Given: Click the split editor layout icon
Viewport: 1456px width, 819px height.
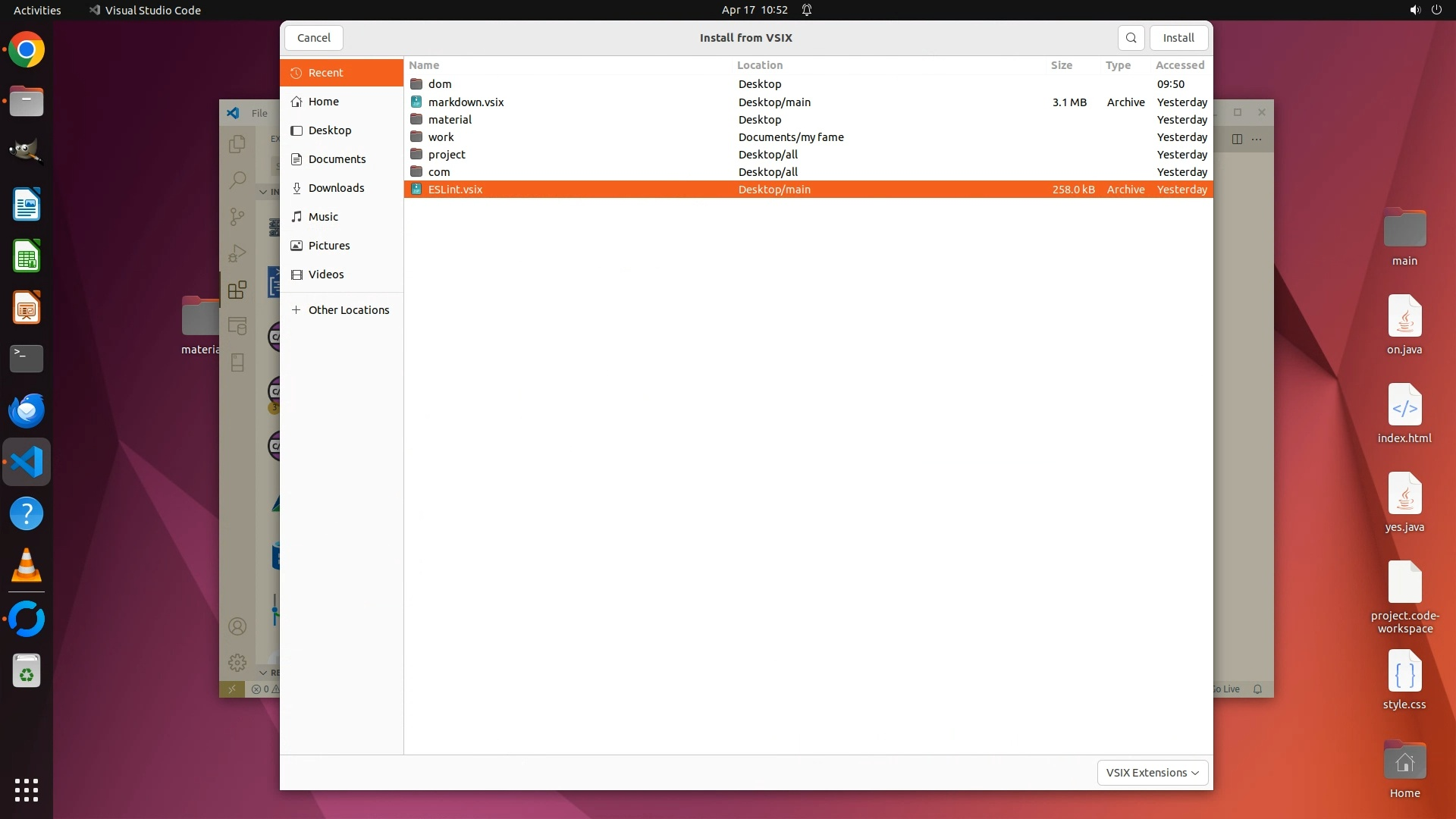Looking at the screenshot, I should coord(1237,139).
